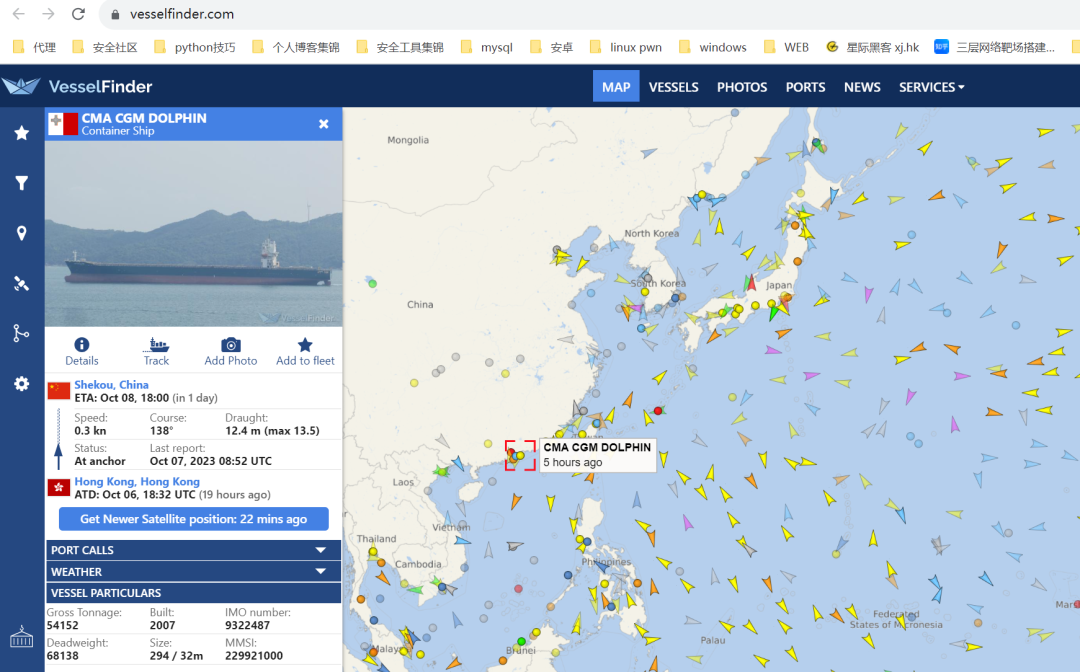Click the CMA CGM DOLPHIN panel title
The width and height of the screenshot is (1080, 672).
(x=144, y=118)
